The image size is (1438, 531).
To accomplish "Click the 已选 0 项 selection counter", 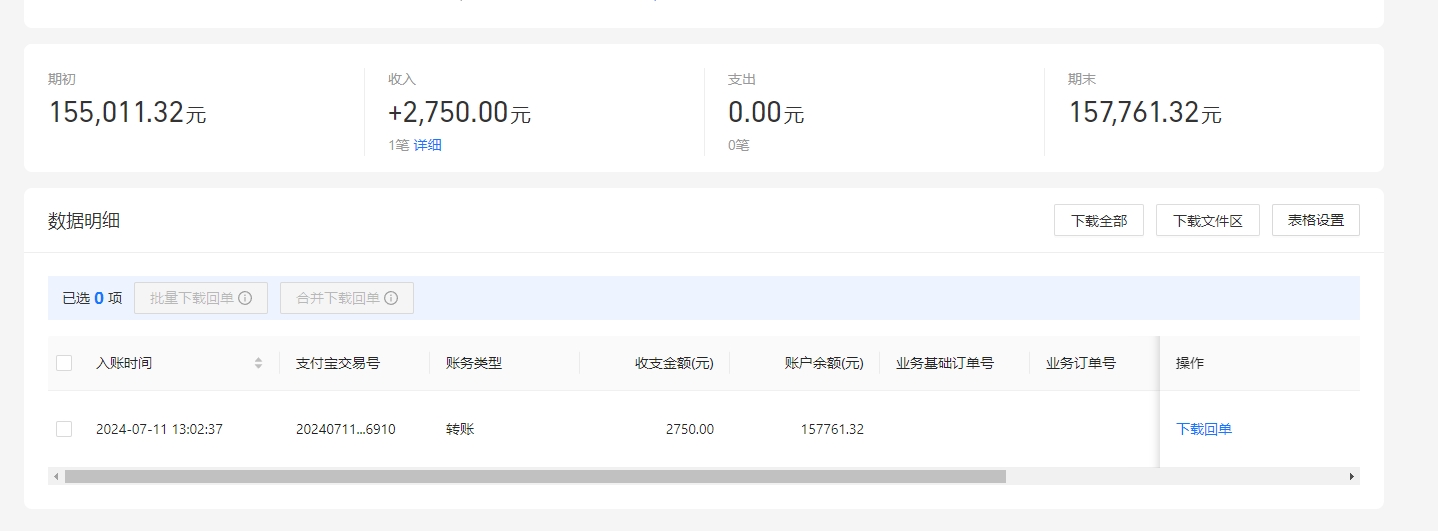I will pos(92,298).
